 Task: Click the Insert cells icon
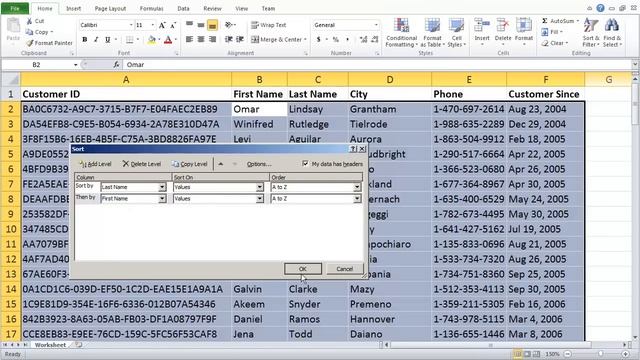[482, 25]
